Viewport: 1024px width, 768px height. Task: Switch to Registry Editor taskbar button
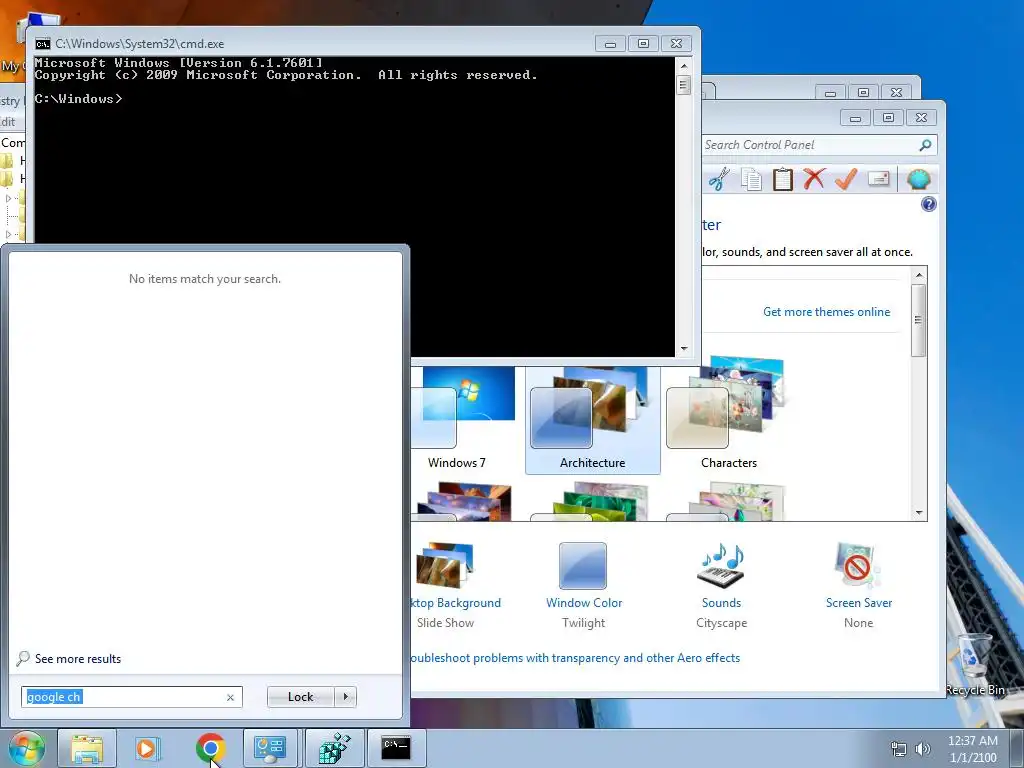pyautogui.click(x=334, y=748)
